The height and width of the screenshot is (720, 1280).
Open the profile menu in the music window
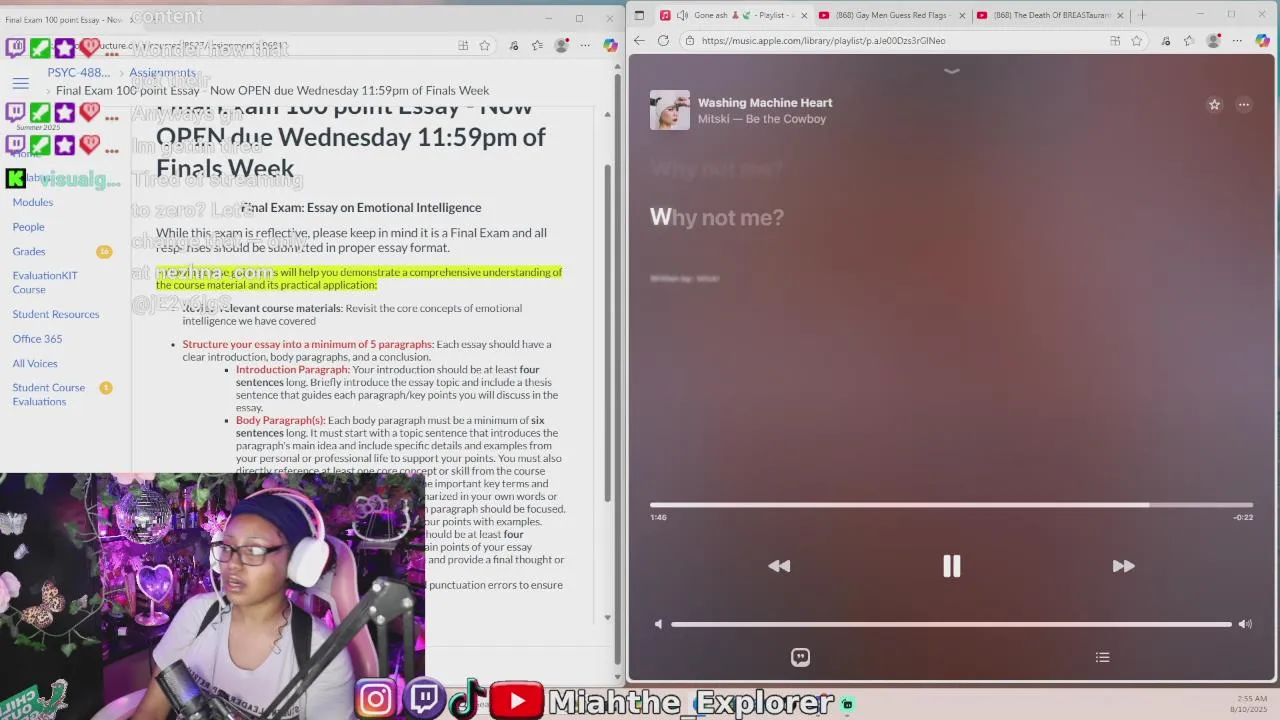[x=1213, y=41]
